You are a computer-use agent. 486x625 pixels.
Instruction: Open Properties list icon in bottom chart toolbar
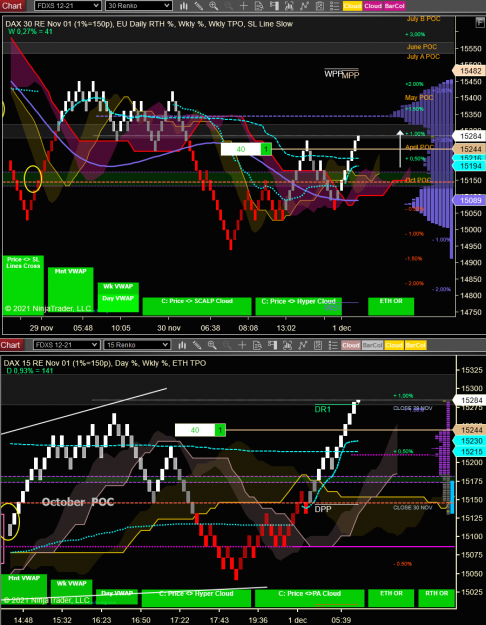tap(333, 345)
